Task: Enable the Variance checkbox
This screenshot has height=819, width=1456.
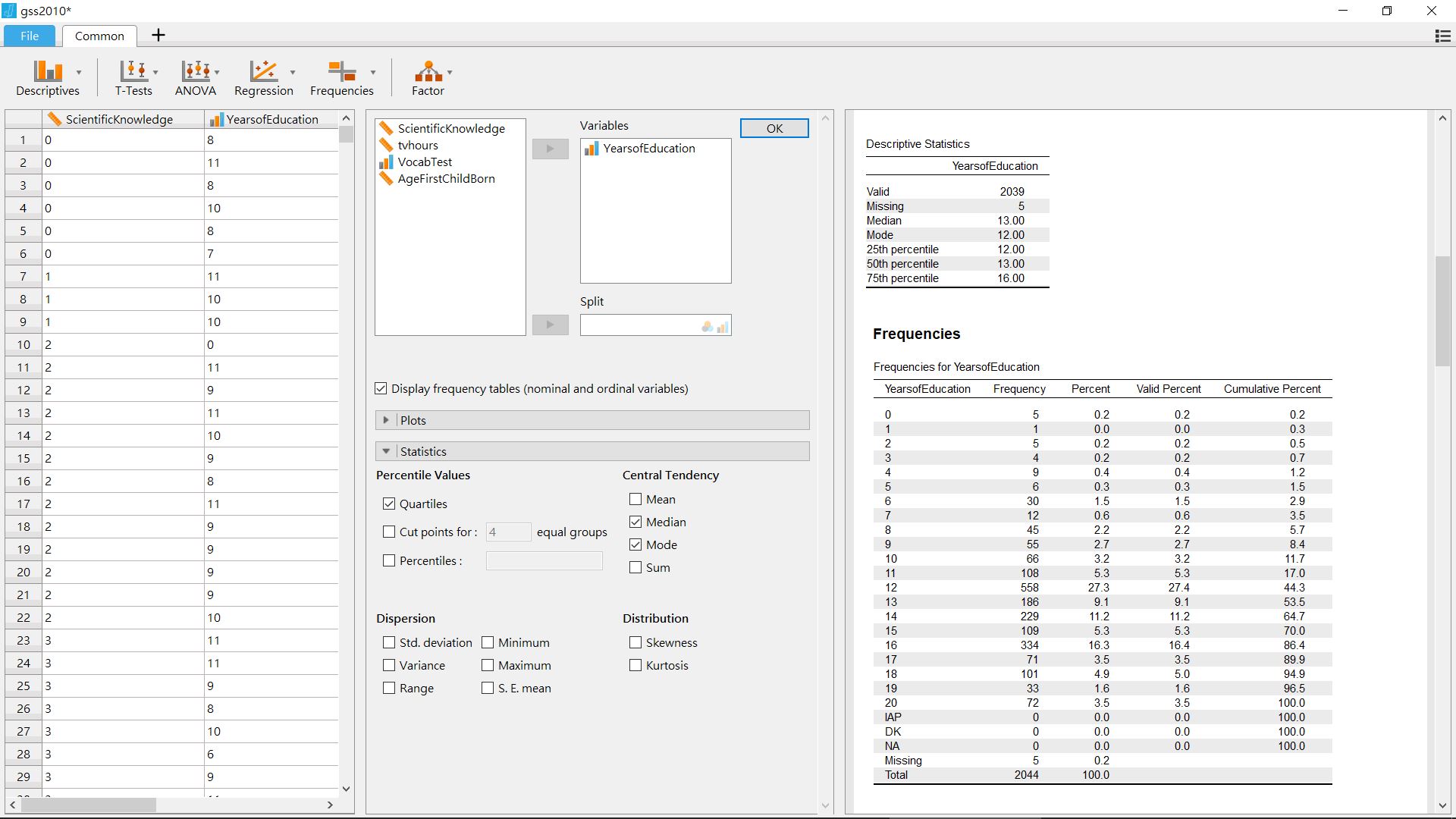Action: tap(389, 665)
